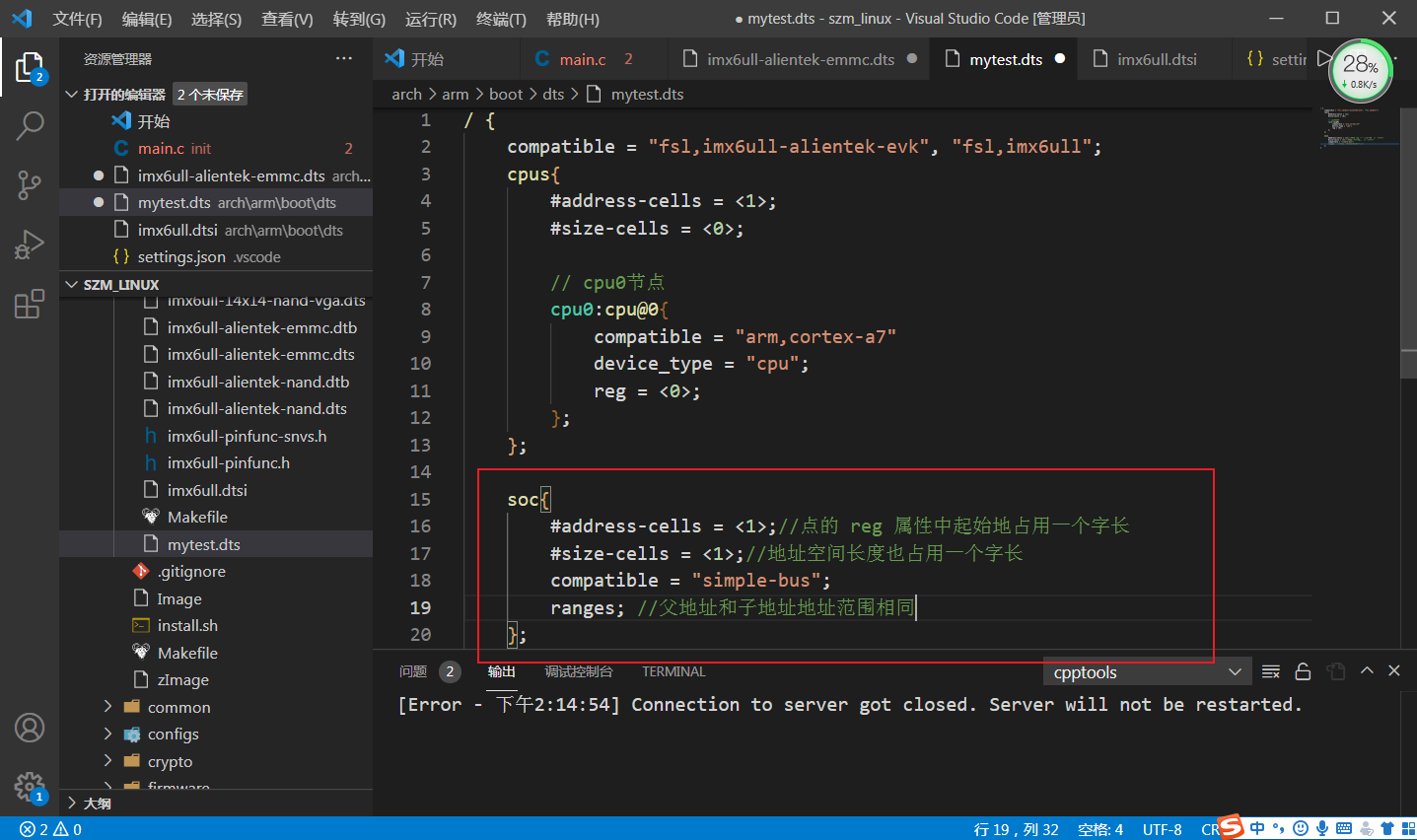Click unsaved dot on imx6ull-alientek-emmc.dts tab
This screenshot has height=840, width=1417.
point(912,58)
